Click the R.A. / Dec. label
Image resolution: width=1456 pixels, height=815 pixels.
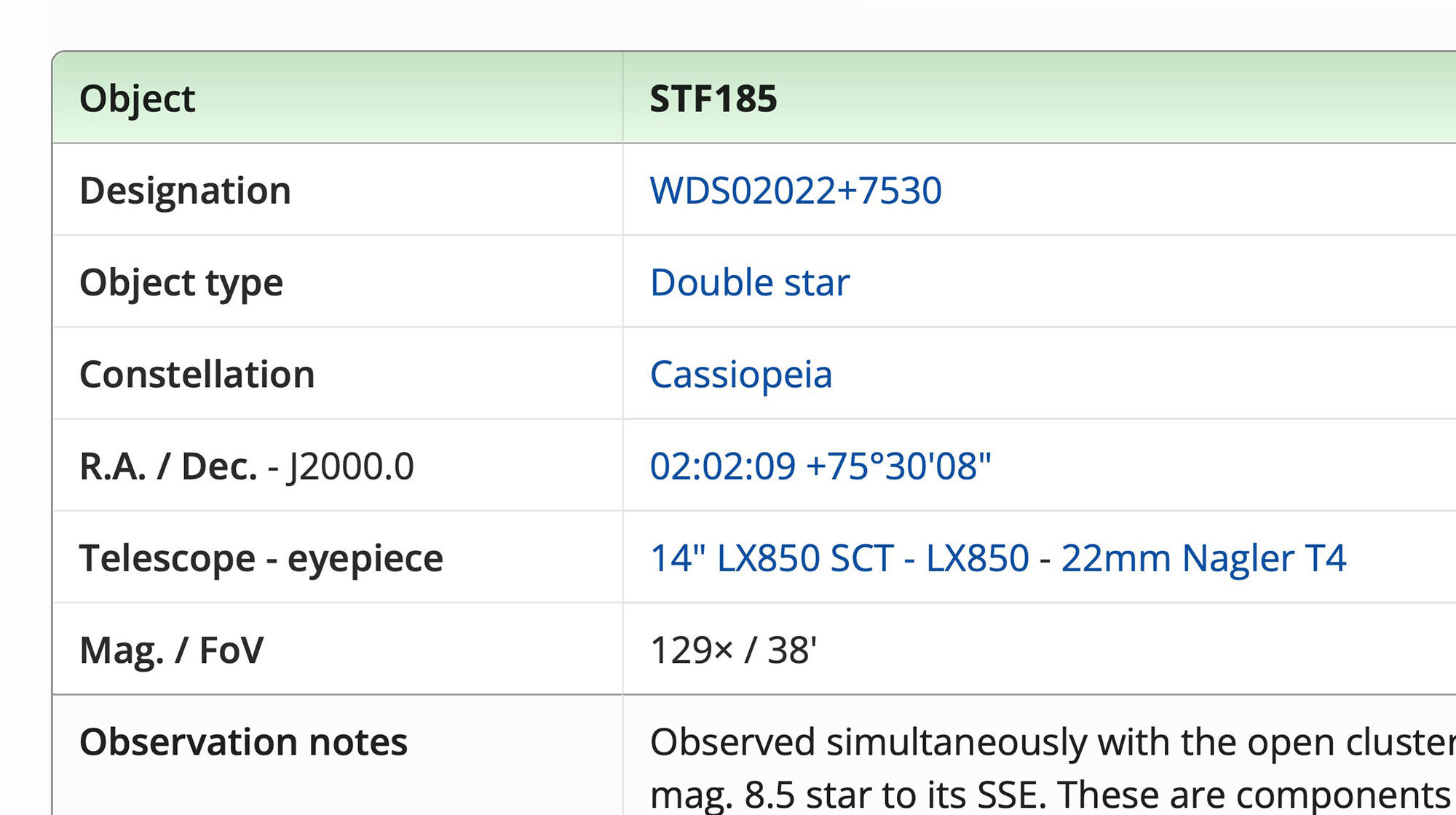coord(167,466)
